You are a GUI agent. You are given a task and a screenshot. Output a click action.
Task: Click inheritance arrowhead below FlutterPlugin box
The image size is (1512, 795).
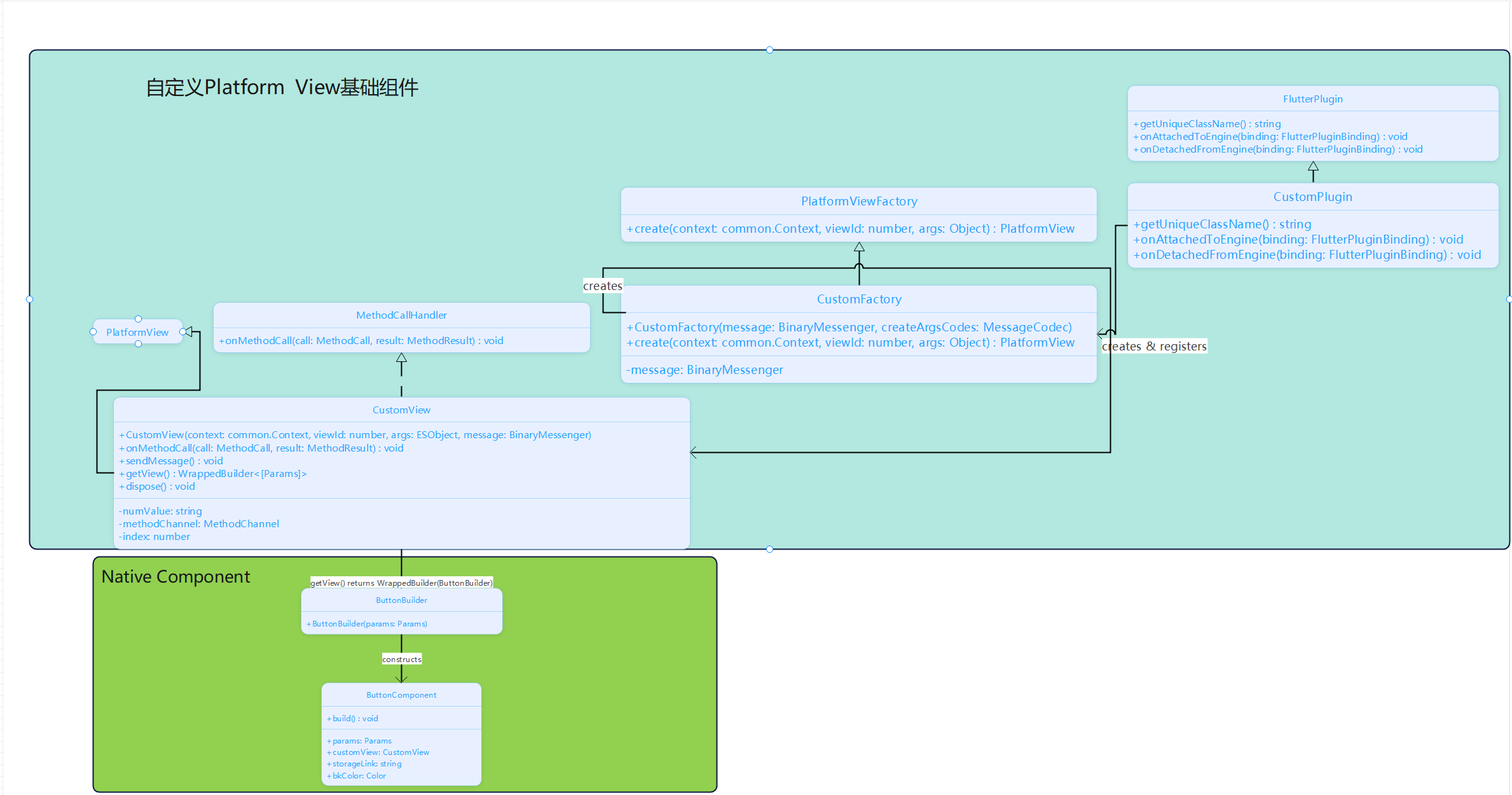click(1313, 167)
